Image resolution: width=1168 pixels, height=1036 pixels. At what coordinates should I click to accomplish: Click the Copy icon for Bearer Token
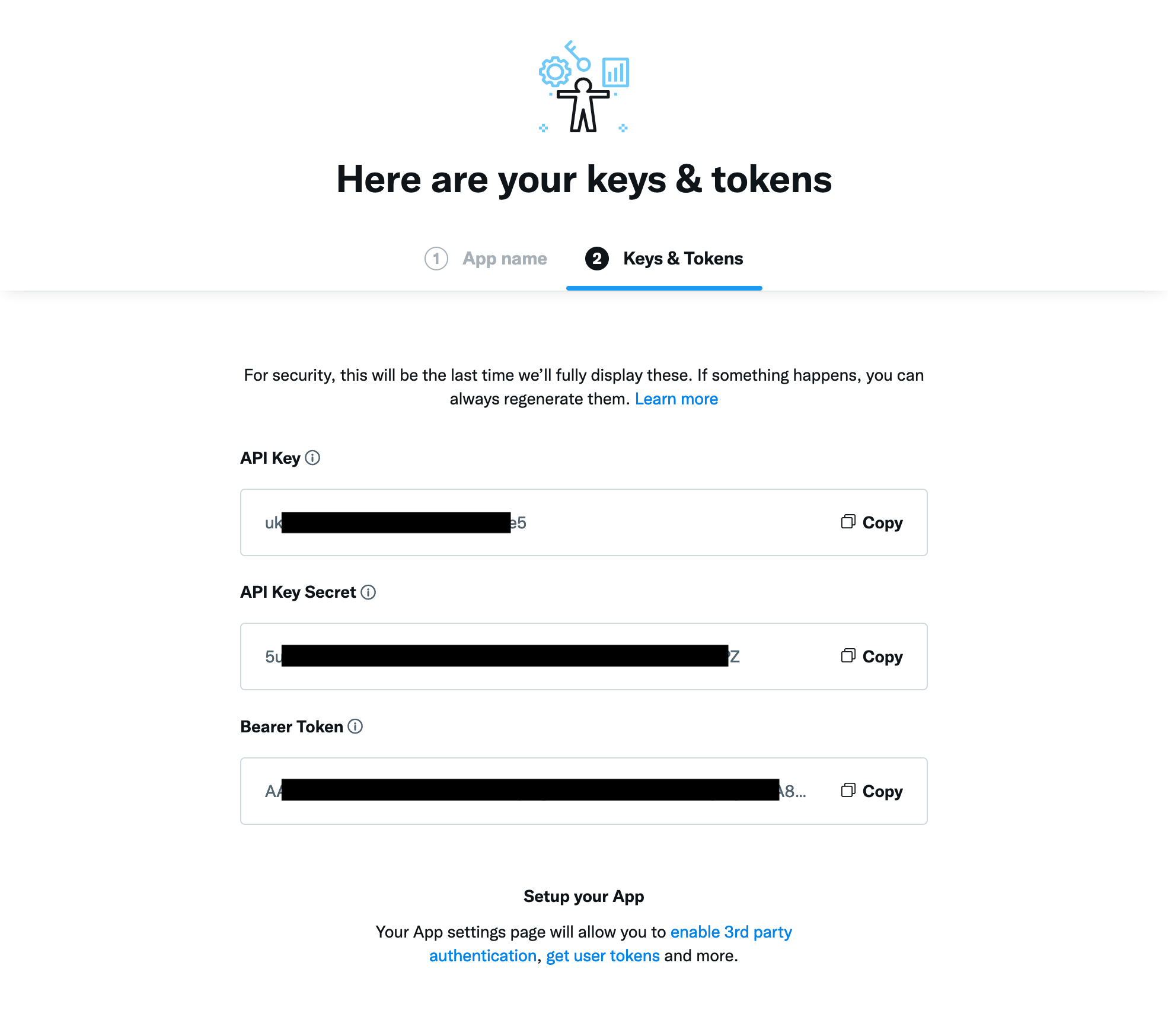click(x=848, y=790)
